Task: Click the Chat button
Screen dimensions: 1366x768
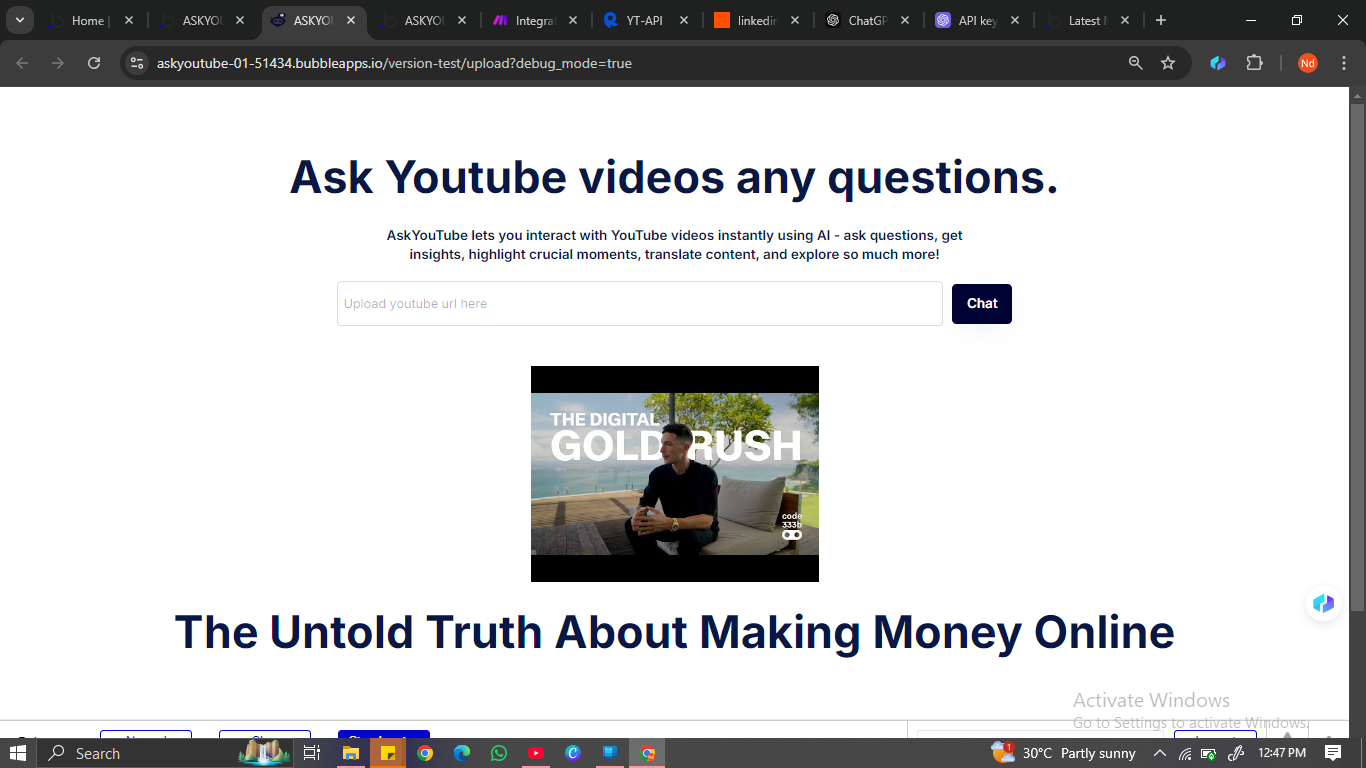Action: pos(982,304)
